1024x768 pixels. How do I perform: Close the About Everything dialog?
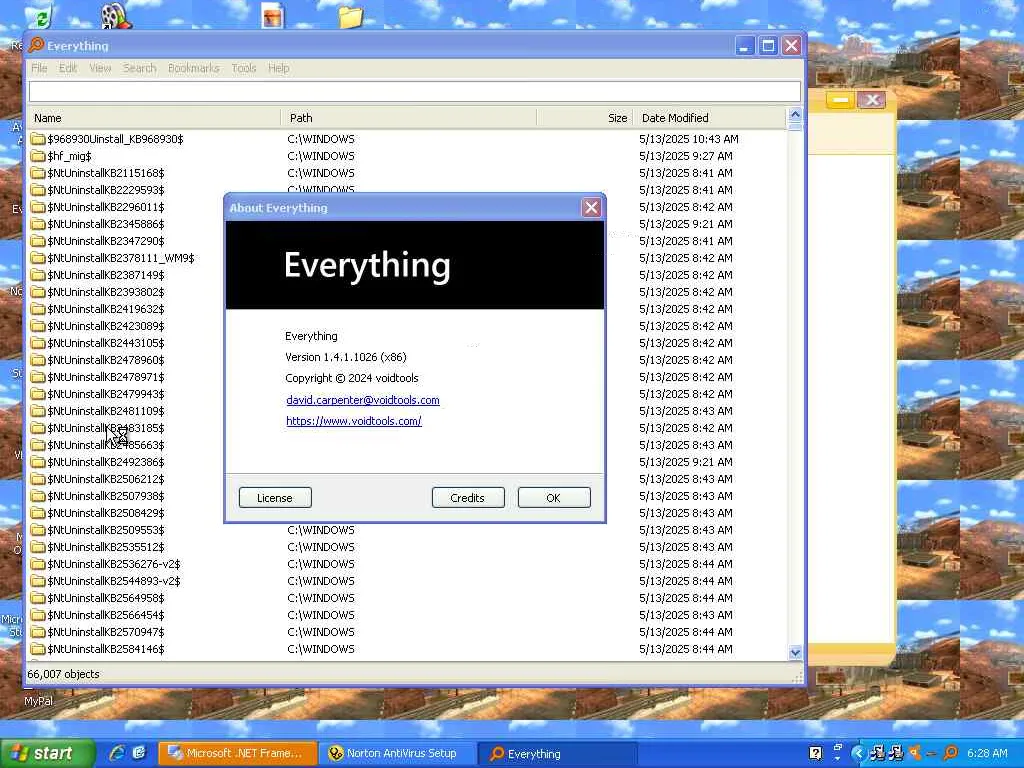click(x=591, y=208)
